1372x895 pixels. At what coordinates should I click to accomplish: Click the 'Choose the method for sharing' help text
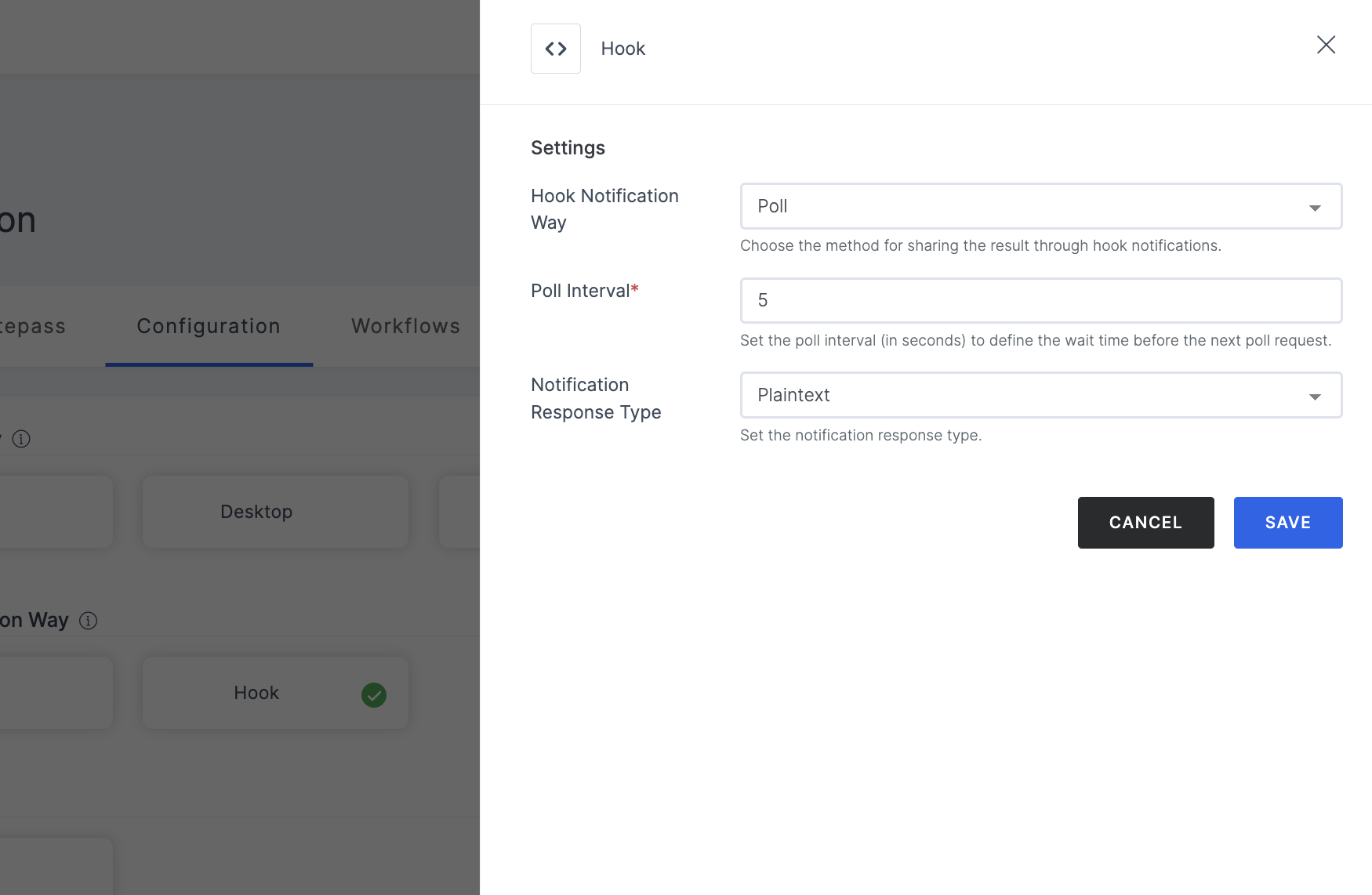pos(981,245)
